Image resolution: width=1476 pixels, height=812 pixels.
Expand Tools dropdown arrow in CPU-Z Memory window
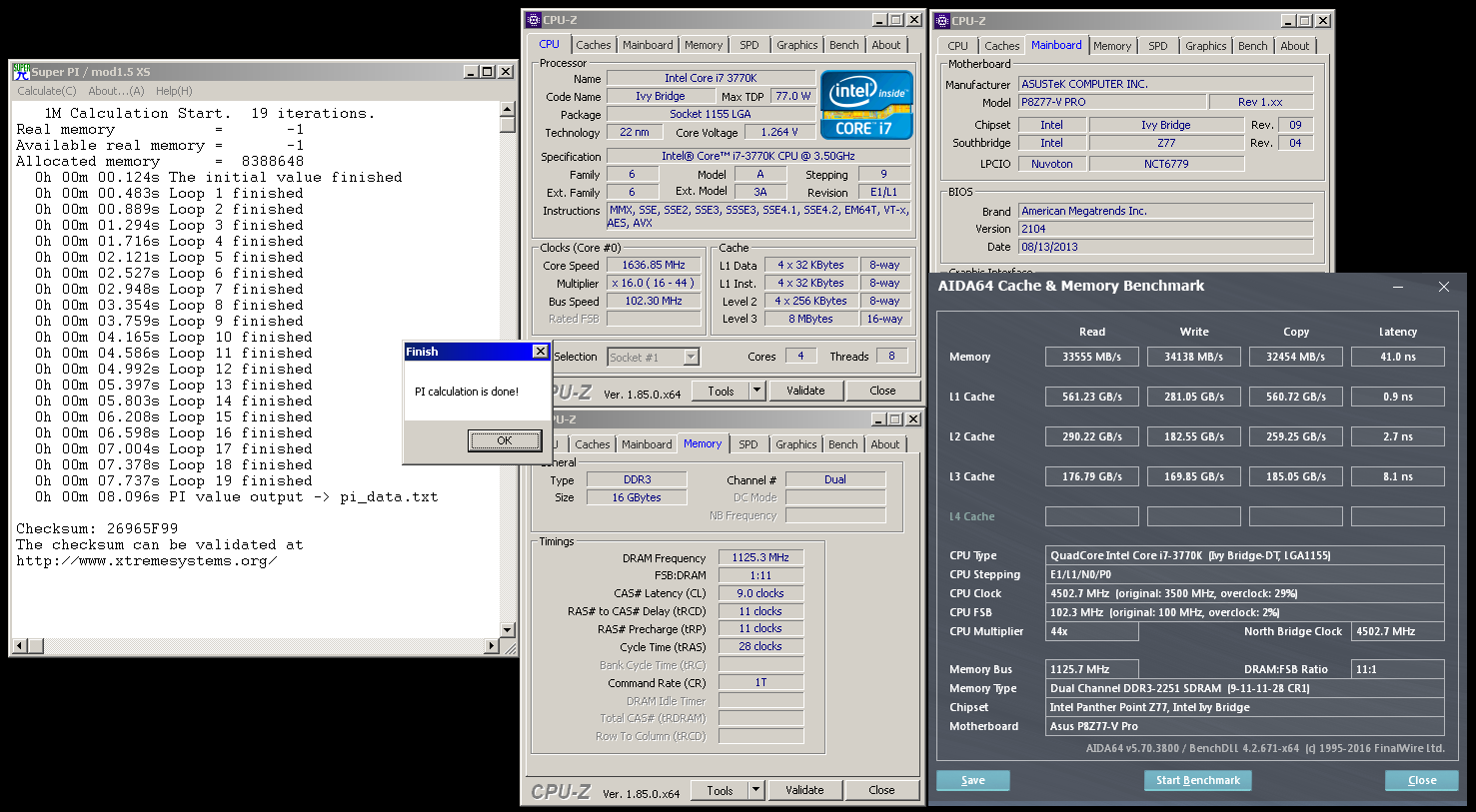click(x=757, y=790)
